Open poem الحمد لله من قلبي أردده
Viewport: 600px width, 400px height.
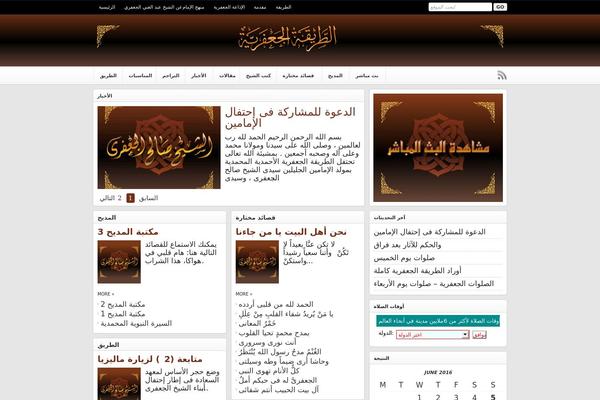coord(276,304)
